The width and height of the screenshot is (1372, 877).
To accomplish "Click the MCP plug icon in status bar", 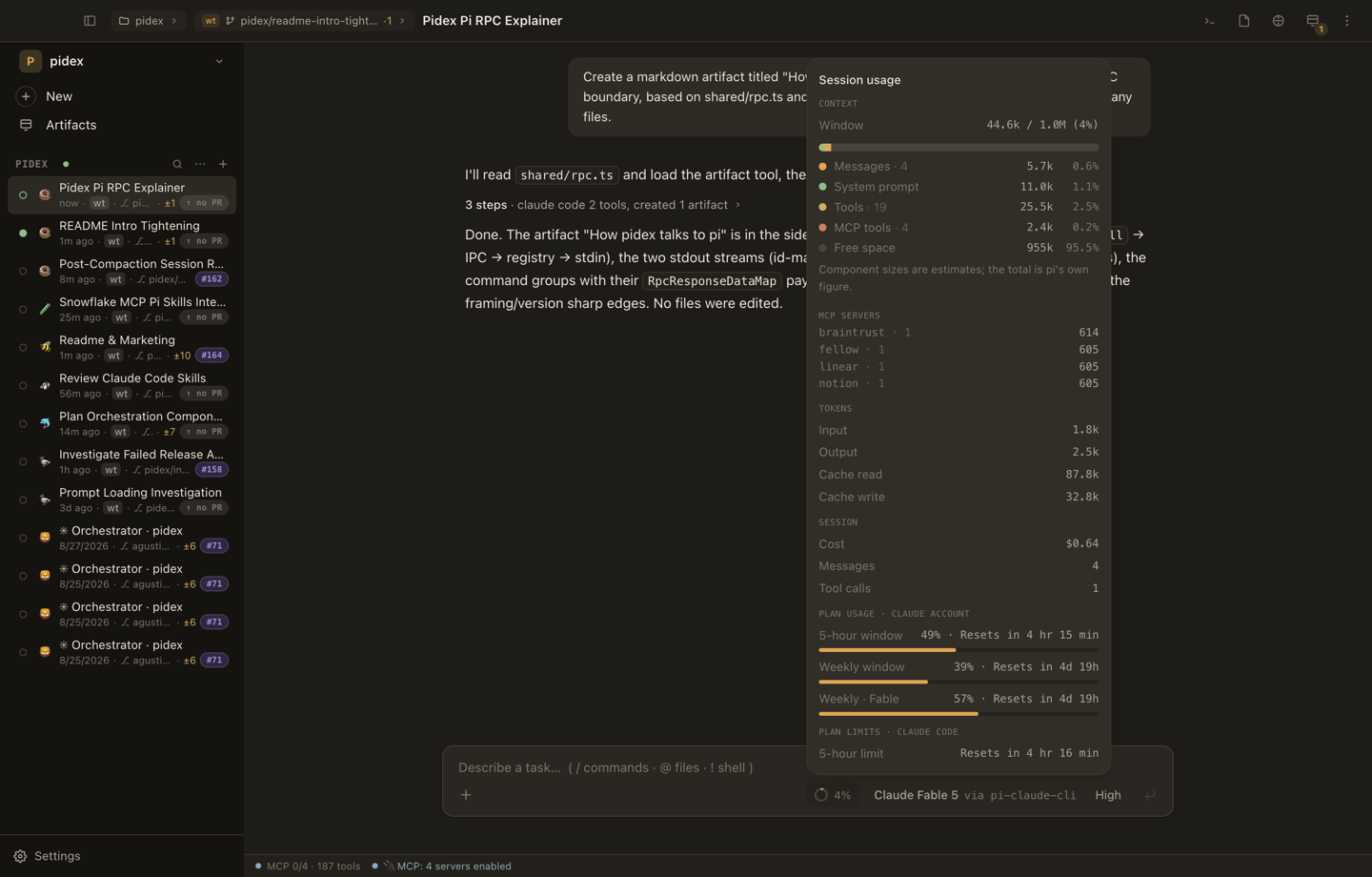I will pos(389,867).
